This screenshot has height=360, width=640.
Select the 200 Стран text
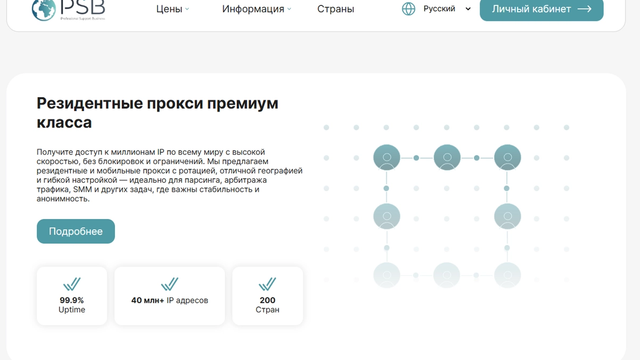[267, 305]
